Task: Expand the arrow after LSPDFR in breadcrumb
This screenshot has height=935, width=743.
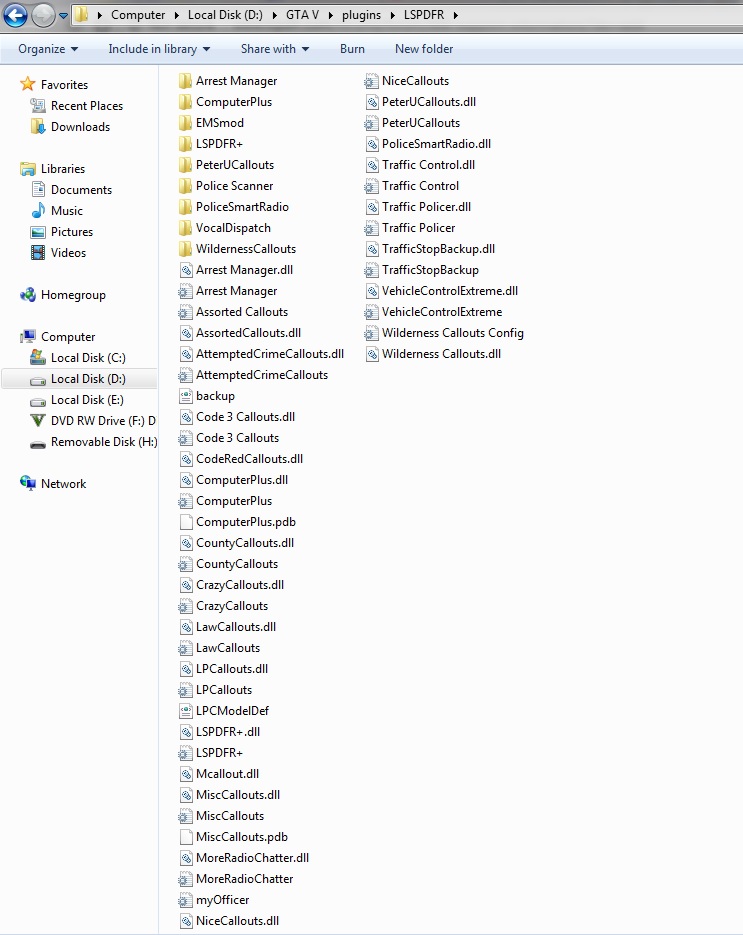Action: tap(456, 16)
